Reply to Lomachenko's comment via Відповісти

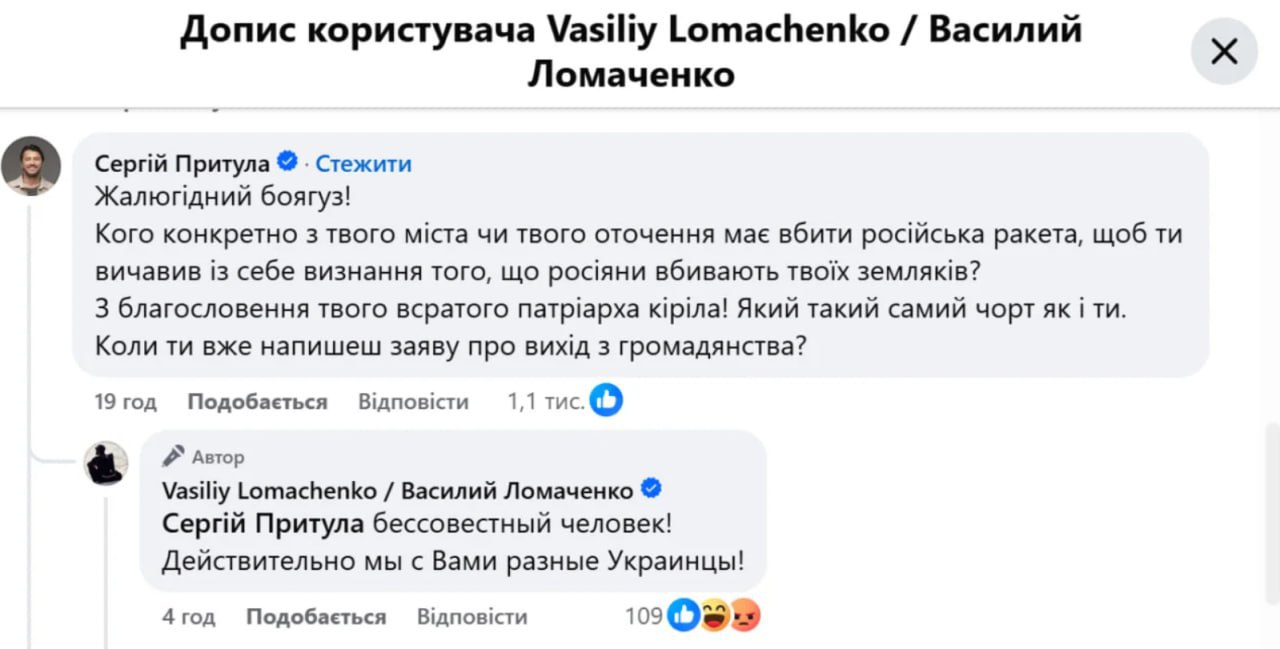[x=472, y=617]
